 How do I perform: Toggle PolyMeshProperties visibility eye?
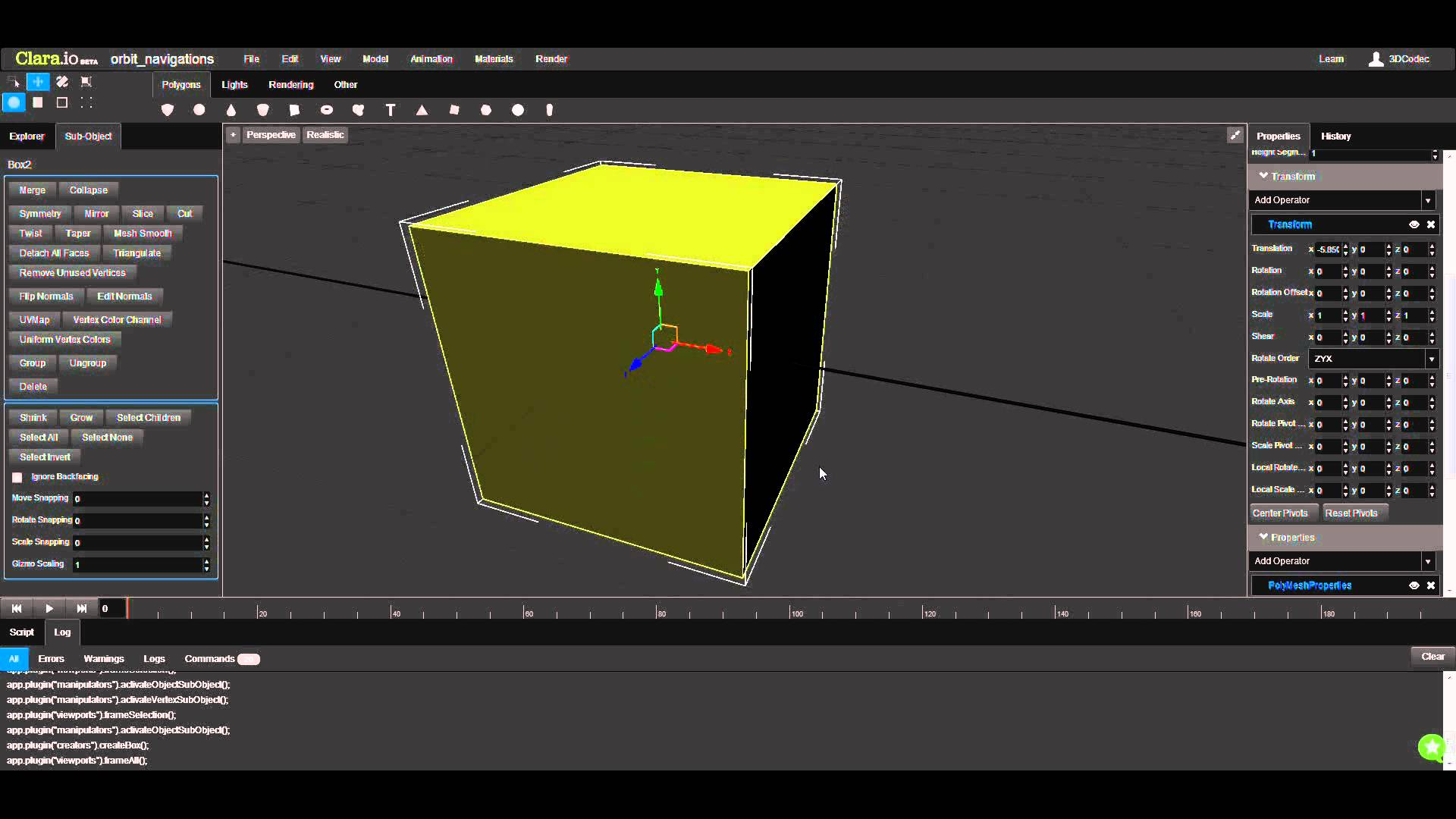1414,585
